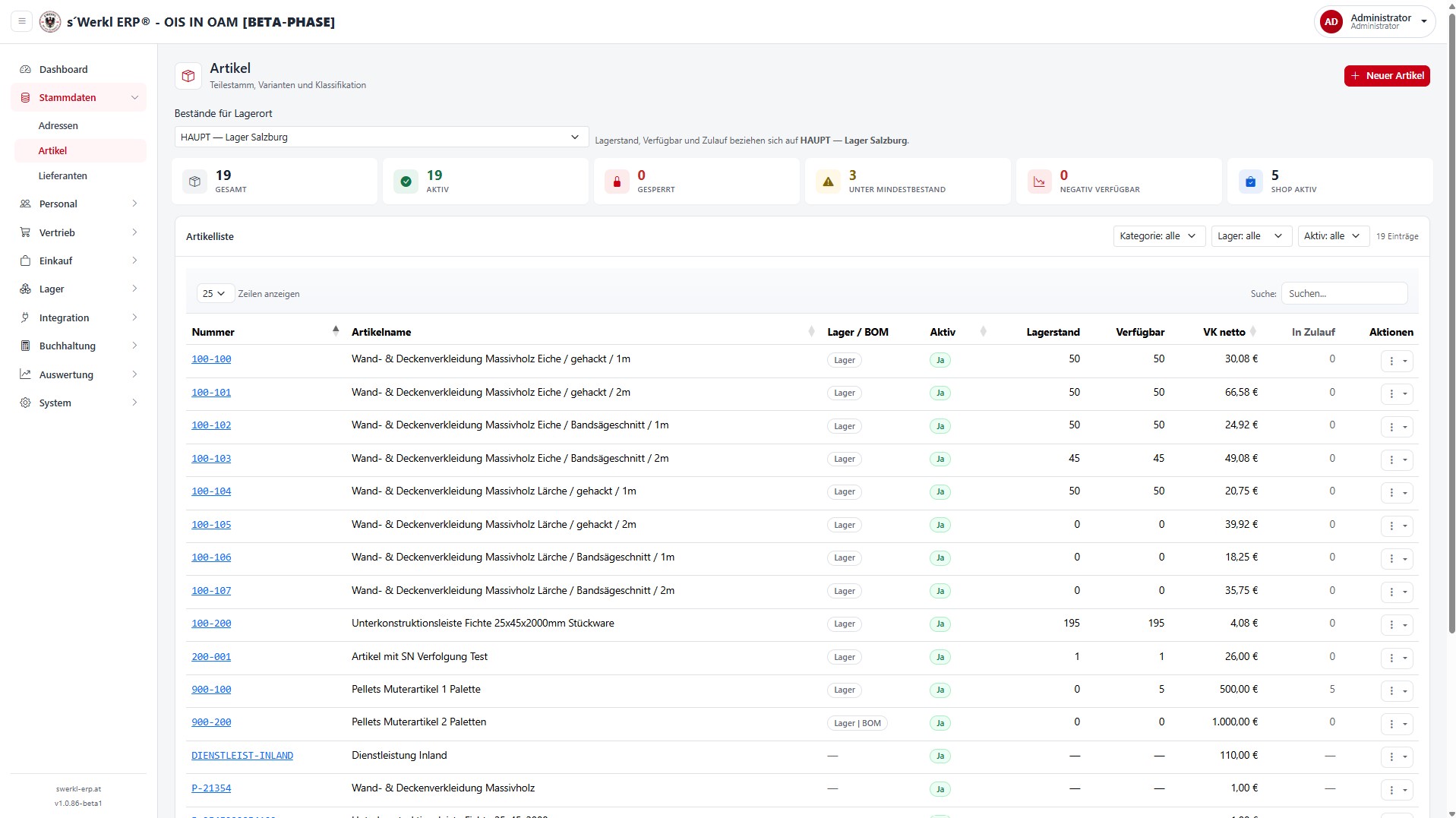The width and height of the screenshot is (1456, 818).
Task: Open the Lager sidebar menu
Action: click(x=78, y=289)
